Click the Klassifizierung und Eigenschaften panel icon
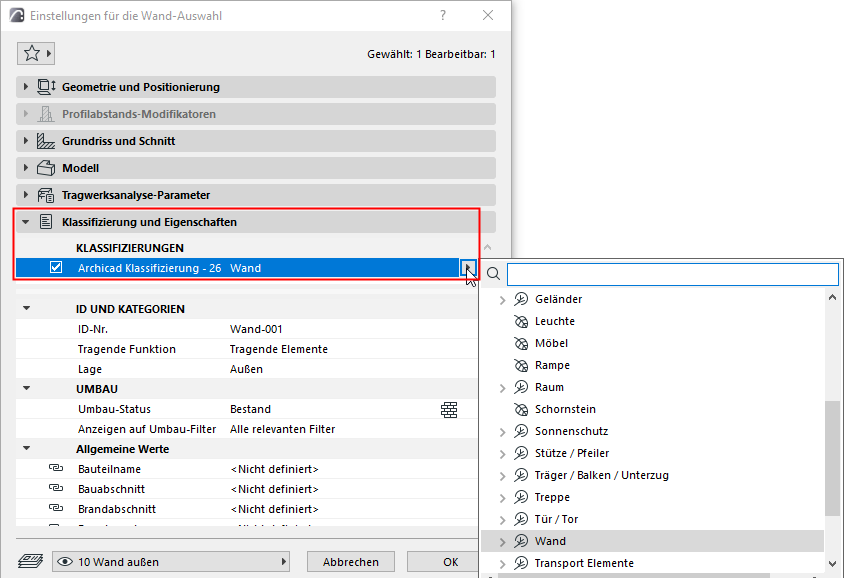Screen dimensions: 844x578 pyautogui.click(x=46, y=222)
